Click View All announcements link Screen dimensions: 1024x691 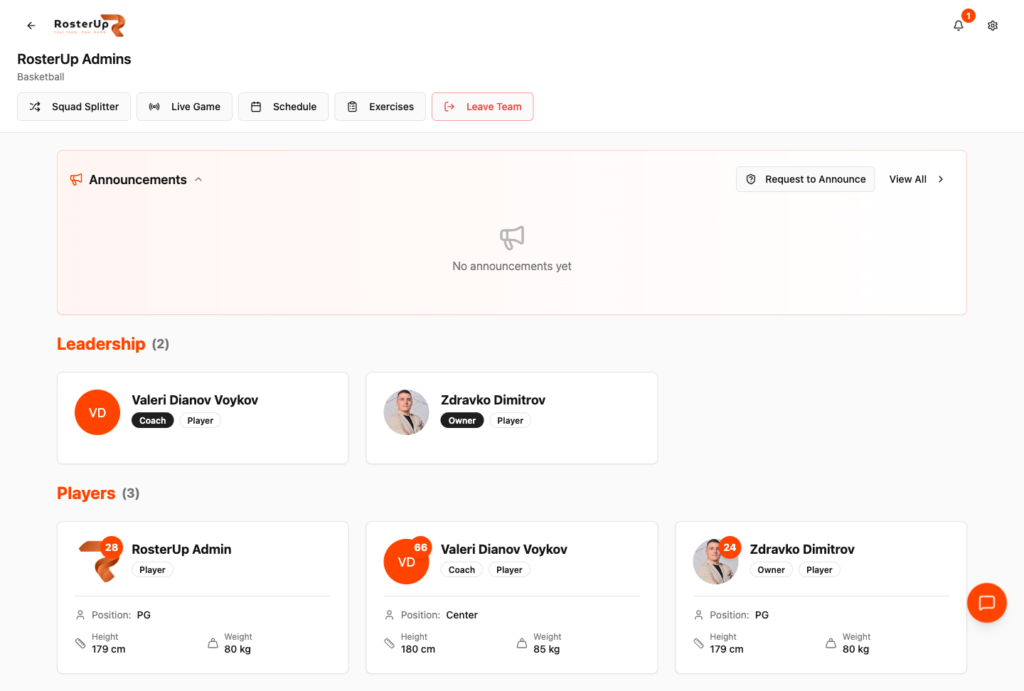click(908, 179)
